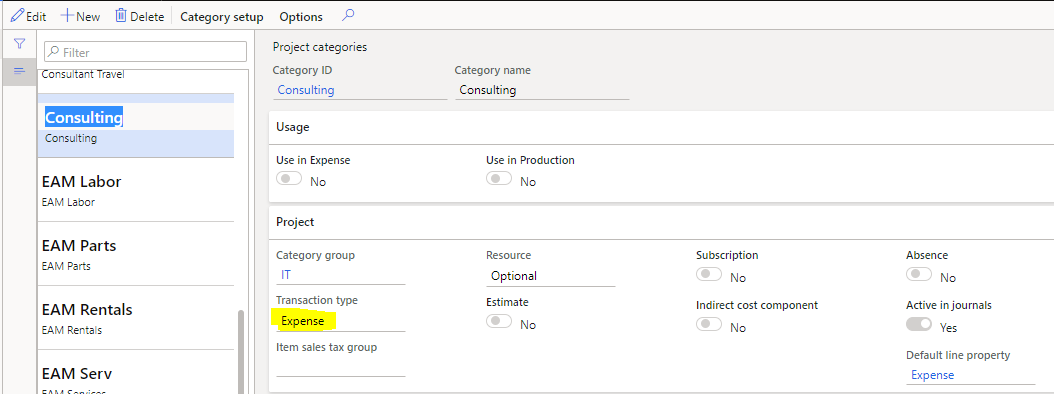Click the EAM Labor subtitle text

[68, 202]
